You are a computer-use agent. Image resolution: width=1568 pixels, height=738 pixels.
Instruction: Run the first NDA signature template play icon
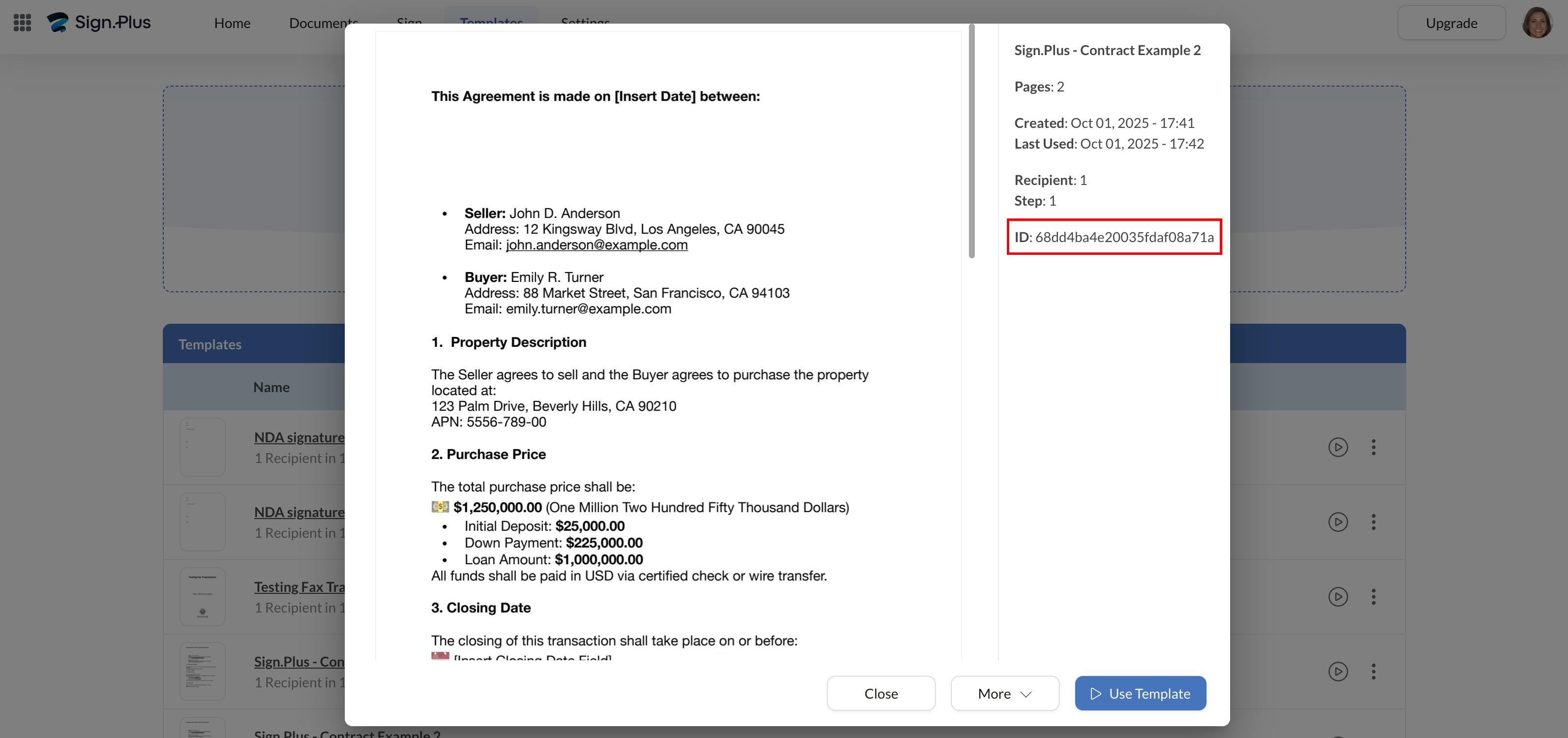coord(1337,448)
